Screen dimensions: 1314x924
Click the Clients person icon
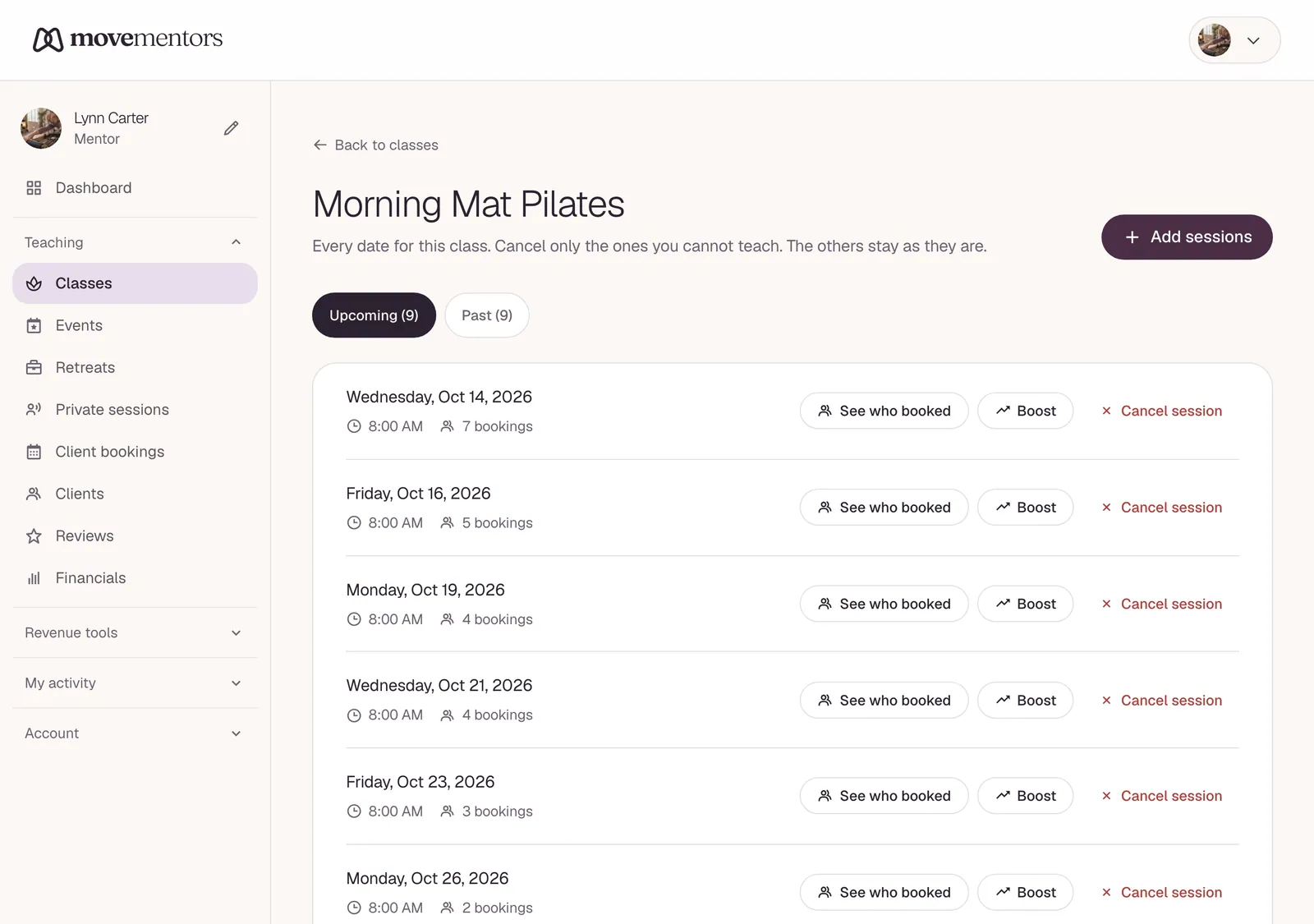point(34,494)
